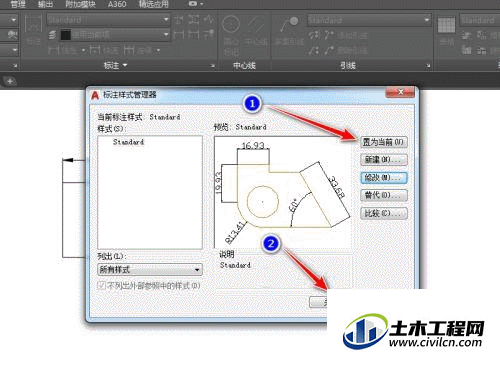Click the 当前标注样式 Standard label

coord(139,117)
